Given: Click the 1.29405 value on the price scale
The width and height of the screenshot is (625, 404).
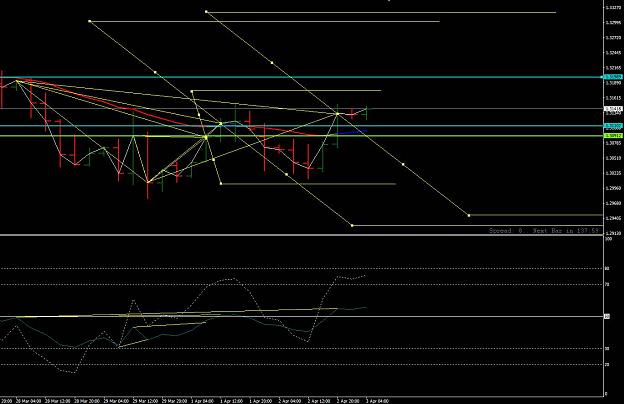Looking at the screenshot, I should (x=613, y=218).
